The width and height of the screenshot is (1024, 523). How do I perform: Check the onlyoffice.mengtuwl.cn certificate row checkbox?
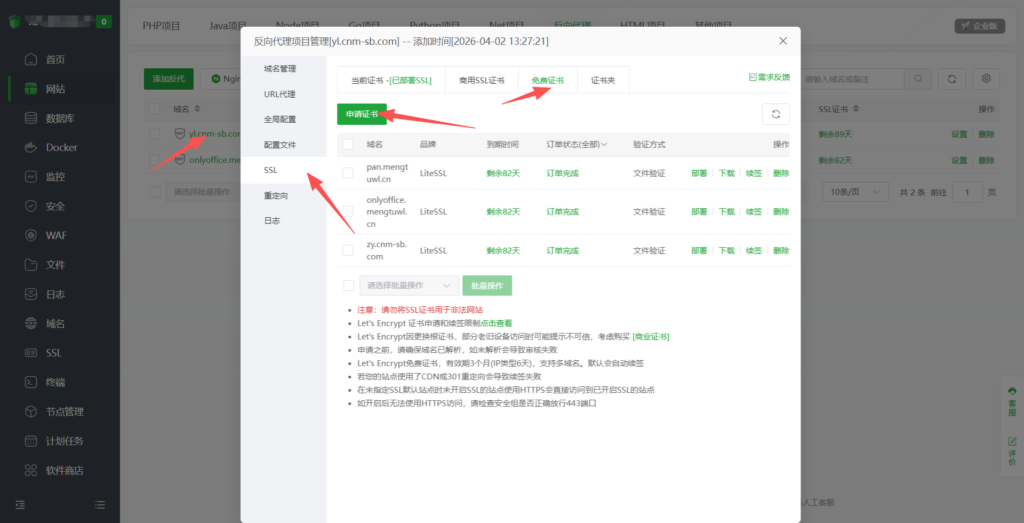pos(348,212)
